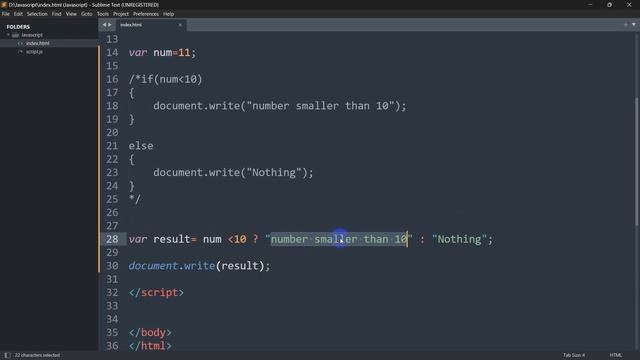The width and height of the screenshot is (640, 360).
Task: Click 'document.write(result);' on line 30
Action: (200, 266)
